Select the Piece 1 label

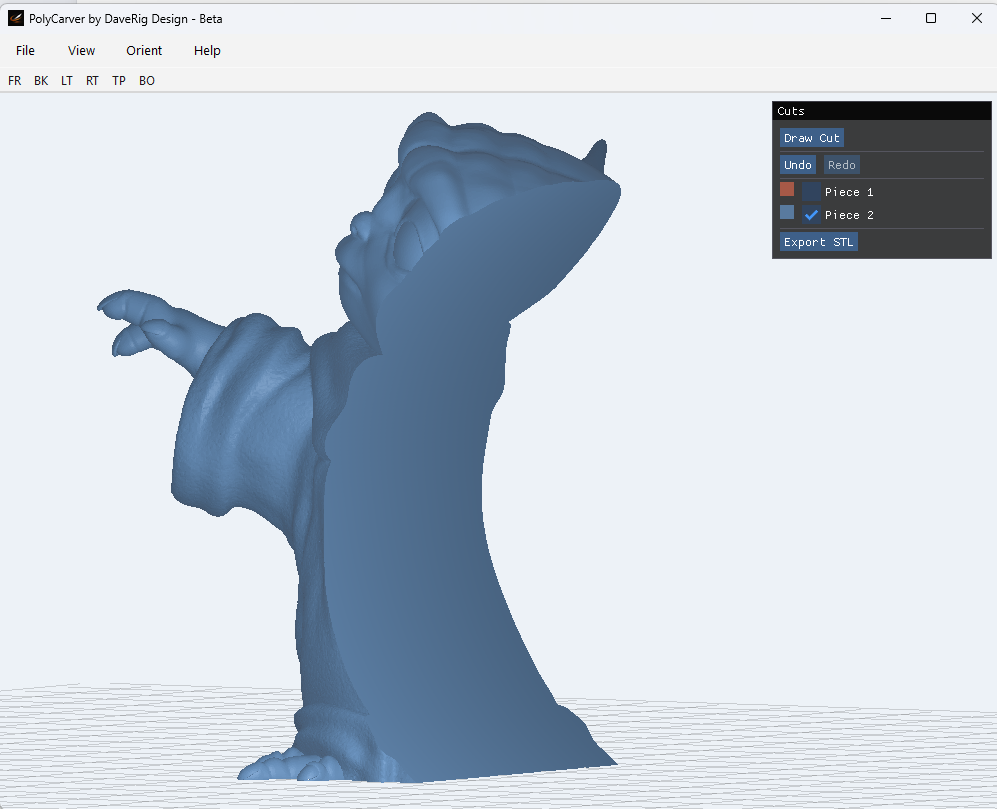click(x=849, y=192)
